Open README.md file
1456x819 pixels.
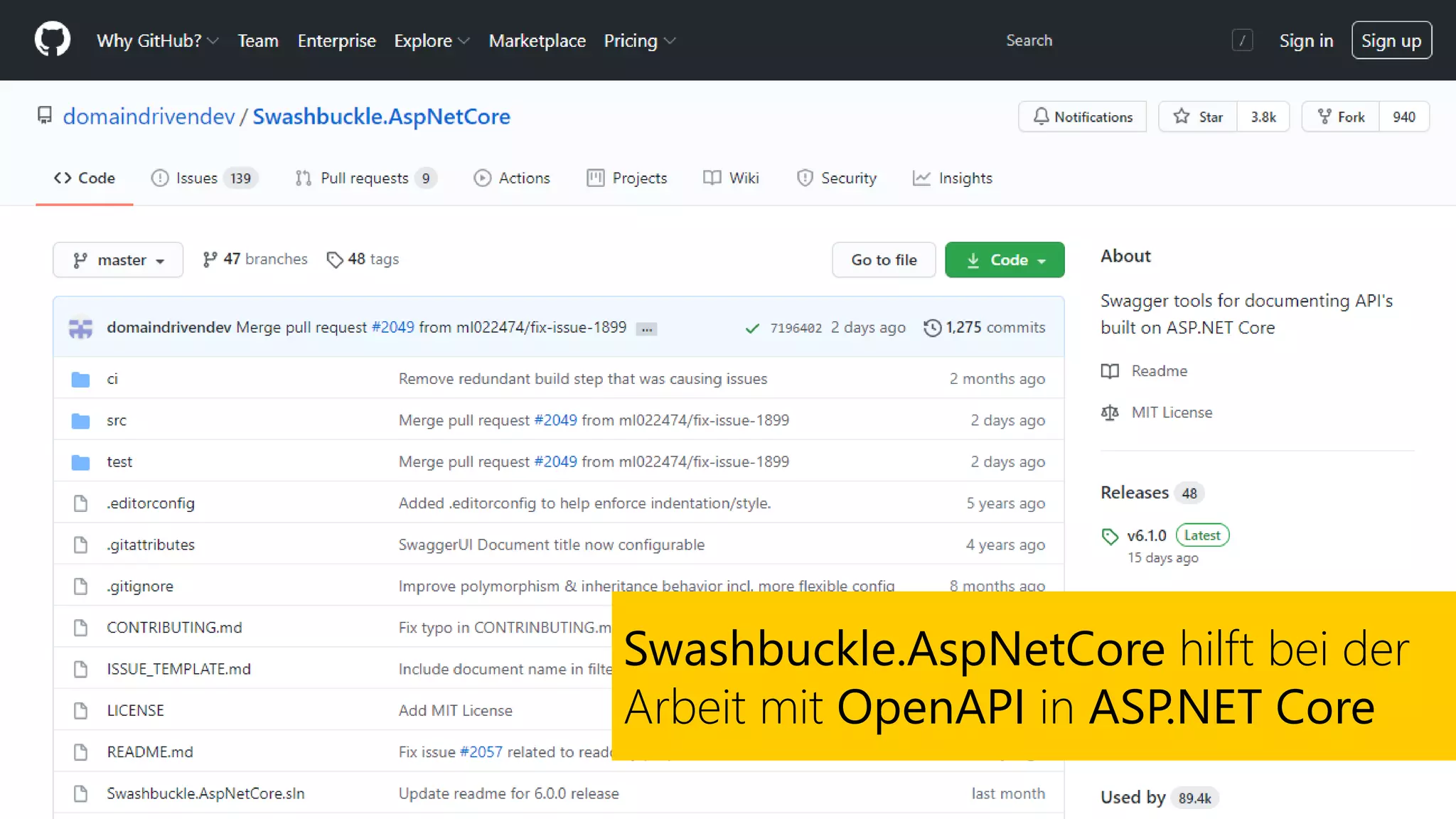click(x=150, y=752)
